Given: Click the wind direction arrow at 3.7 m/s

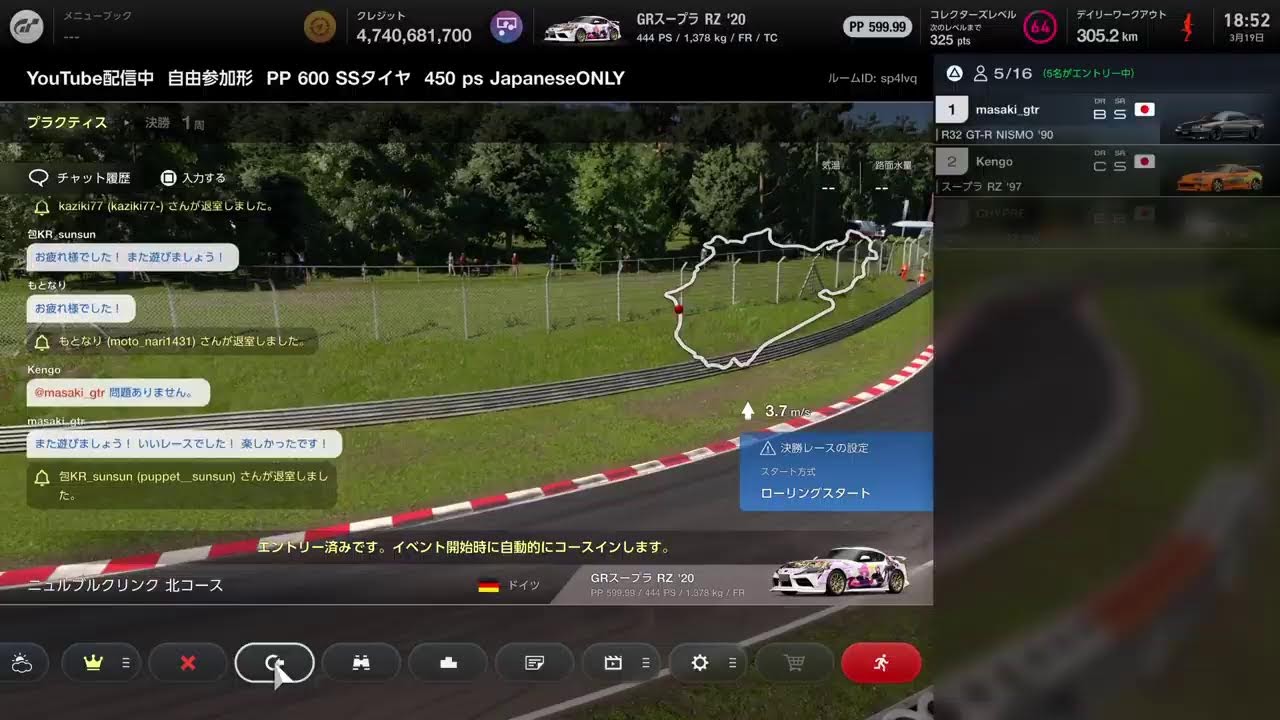Looking at the screenshot, I should click(x=747, y=411).
